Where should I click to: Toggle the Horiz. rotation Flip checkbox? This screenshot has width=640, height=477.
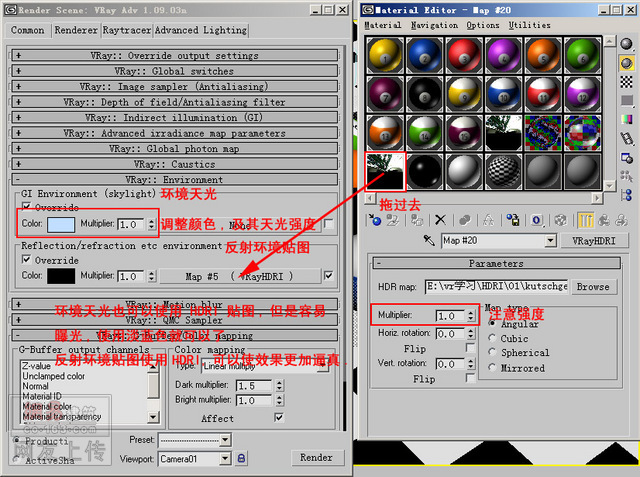(470, 348)
